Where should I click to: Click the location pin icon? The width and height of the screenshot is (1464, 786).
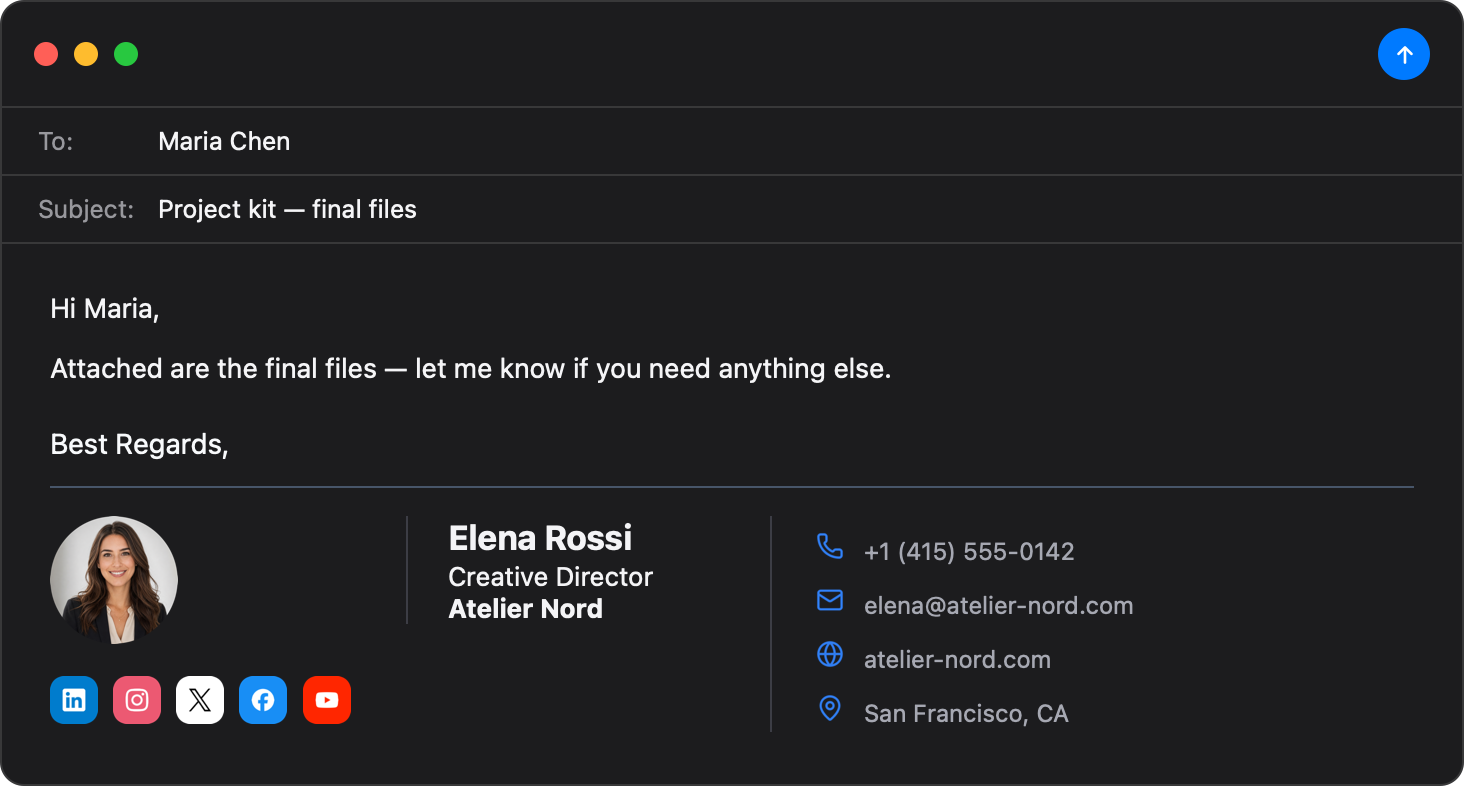pos(830,709)
